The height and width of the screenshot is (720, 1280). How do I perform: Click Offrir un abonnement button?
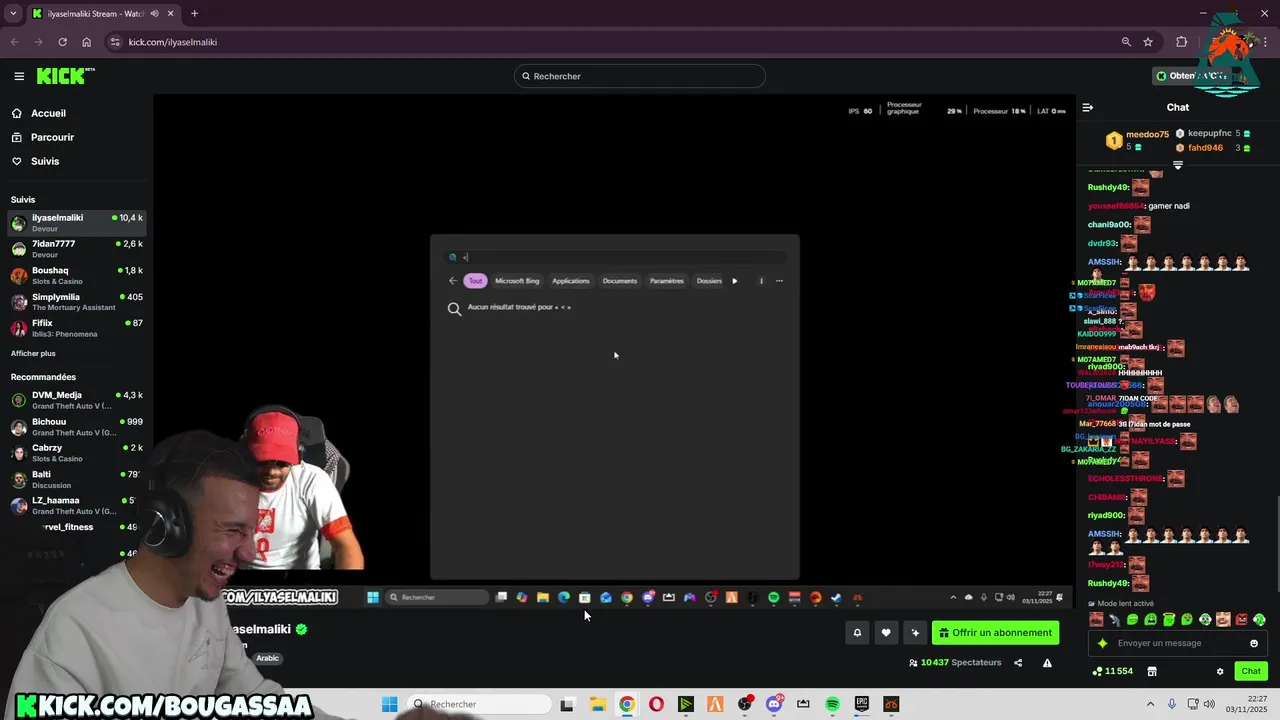tap(995, 632)
